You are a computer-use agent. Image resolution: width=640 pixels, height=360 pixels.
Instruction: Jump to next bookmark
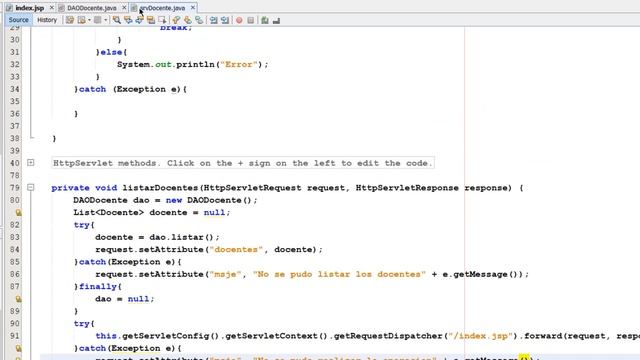click(x=188, y=20)
